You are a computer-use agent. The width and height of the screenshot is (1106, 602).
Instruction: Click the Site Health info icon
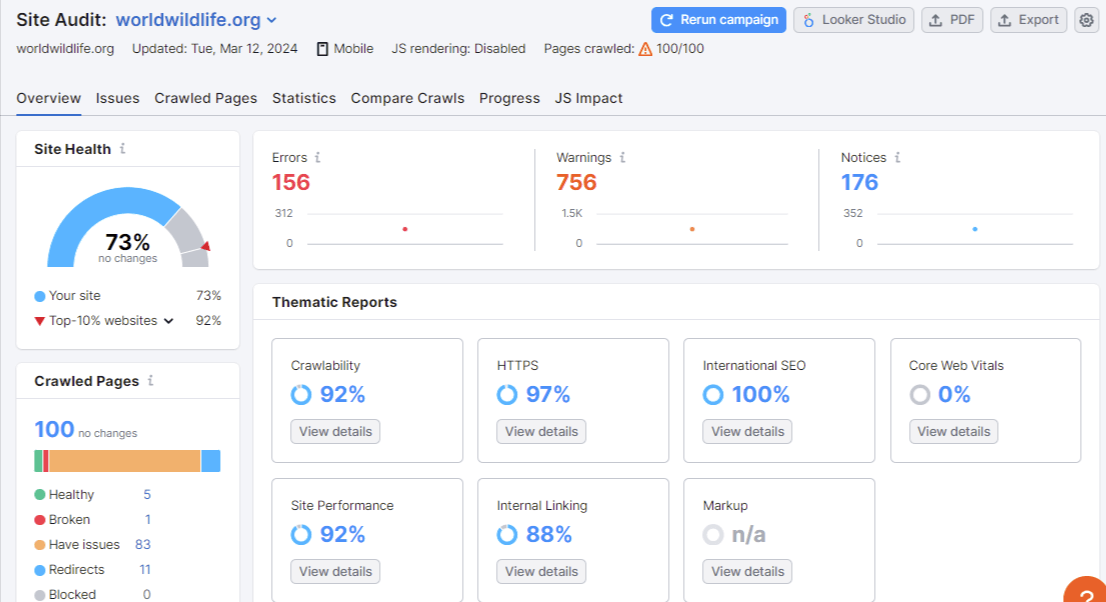coord(123,149)
